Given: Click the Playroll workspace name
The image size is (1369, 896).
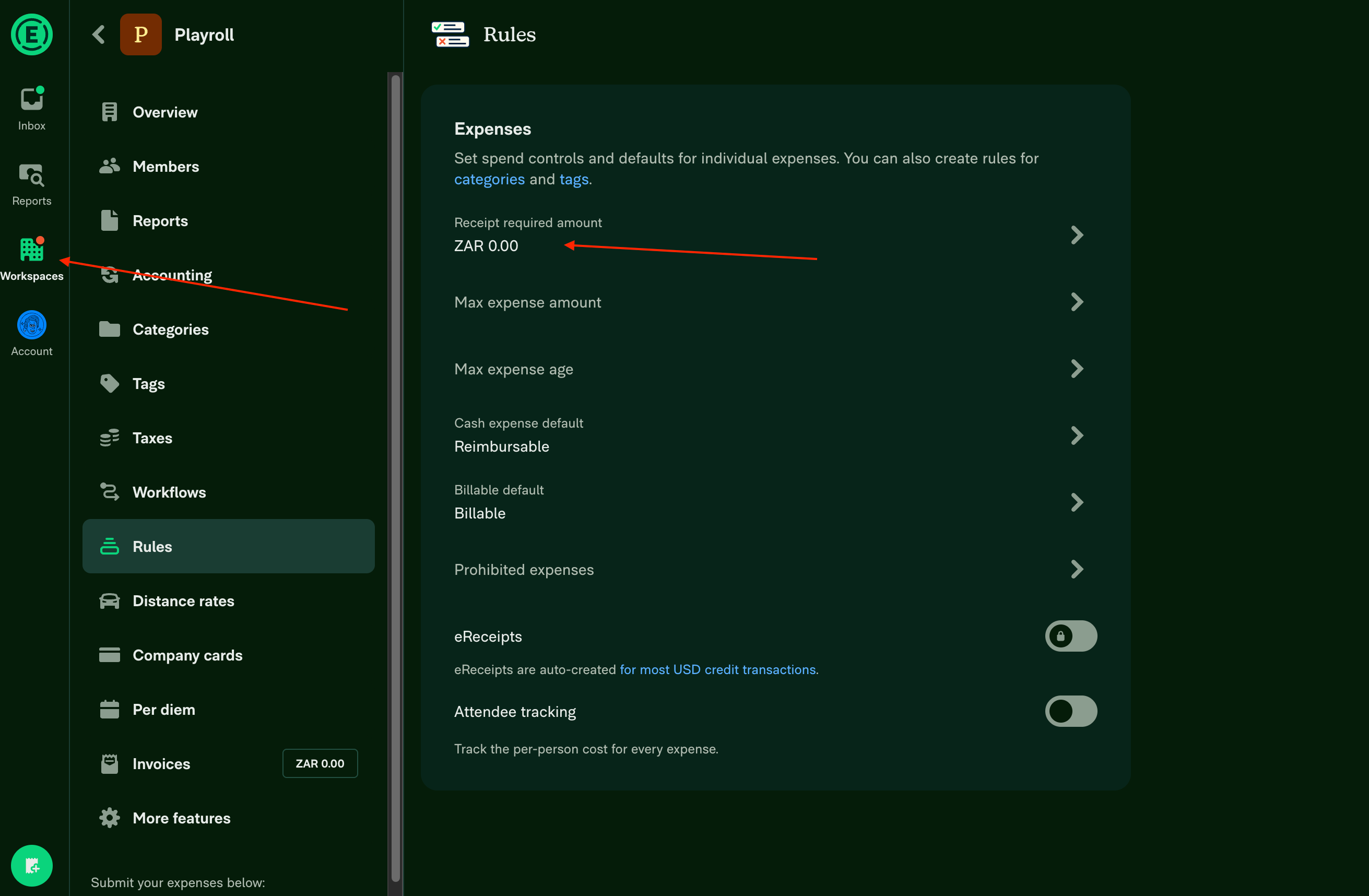Looking at the screenshot, I should point(204,34).
